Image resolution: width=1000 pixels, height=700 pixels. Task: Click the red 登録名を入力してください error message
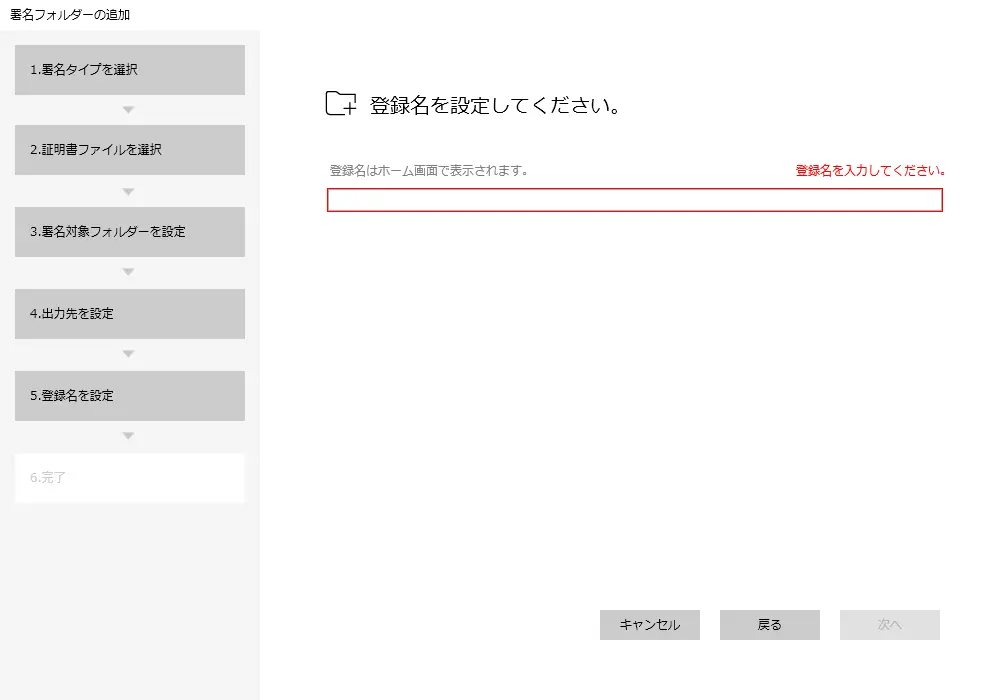coord(870,171)
